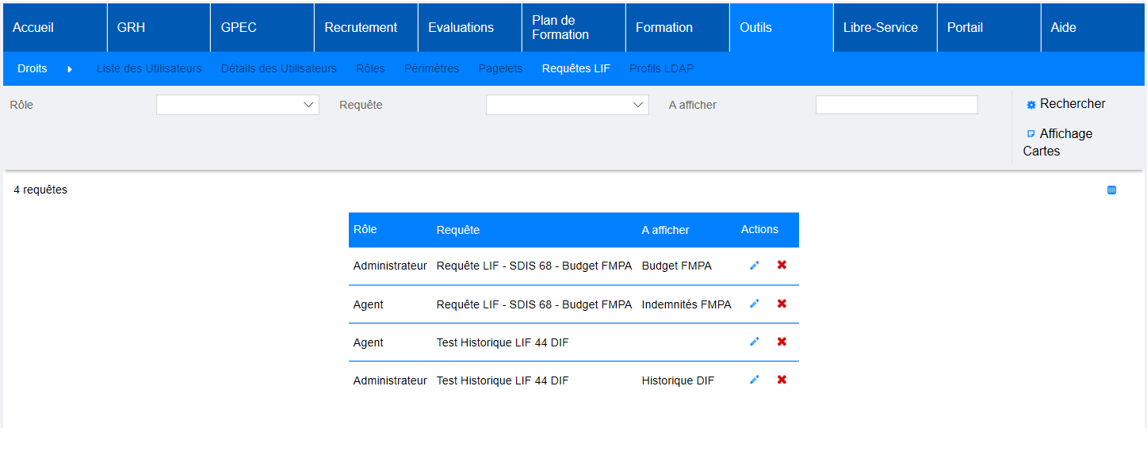
Task: Click the Rechercher button
Action: point(1066,104)
